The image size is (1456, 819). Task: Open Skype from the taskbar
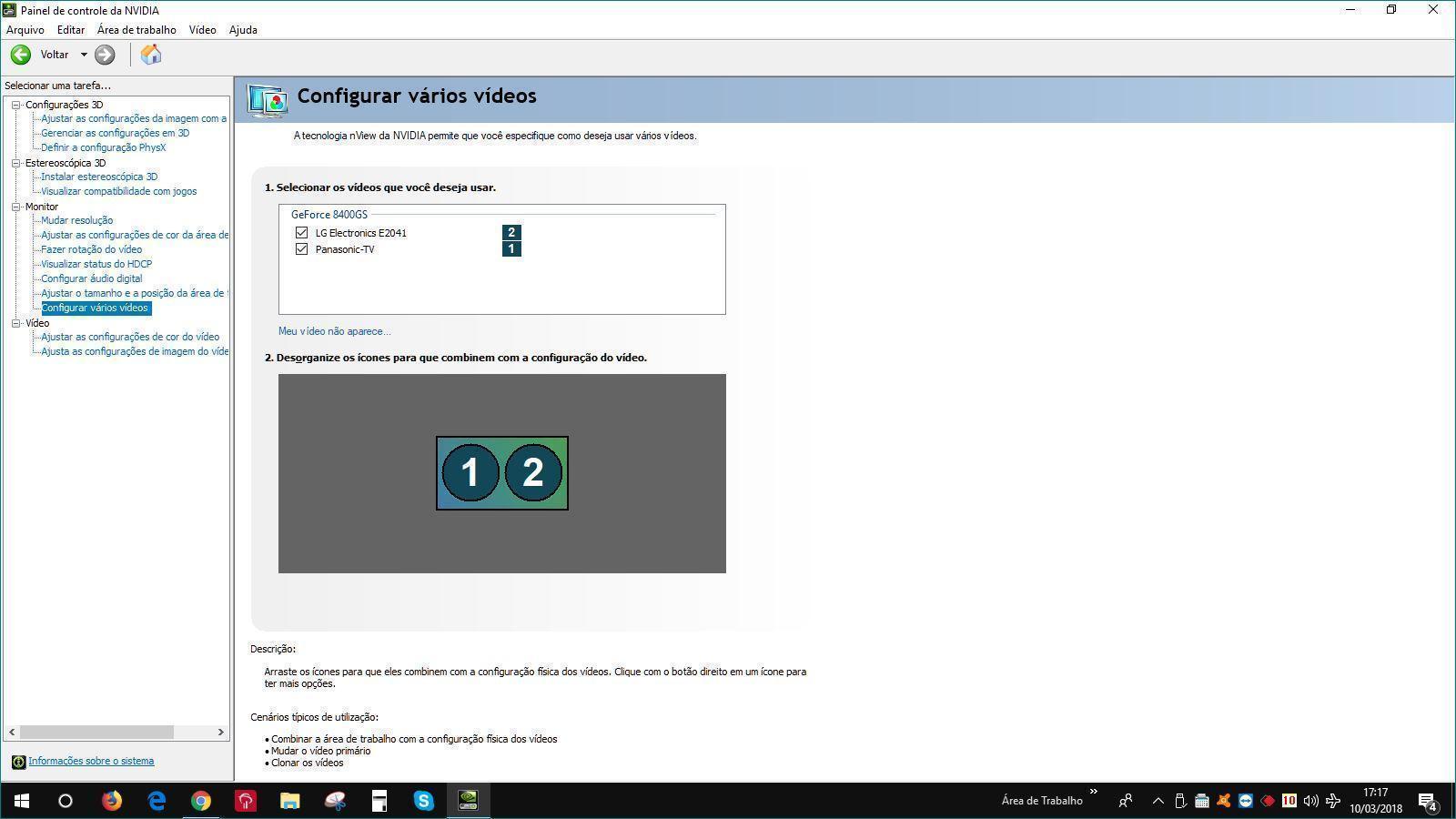(x=424, y=801)
